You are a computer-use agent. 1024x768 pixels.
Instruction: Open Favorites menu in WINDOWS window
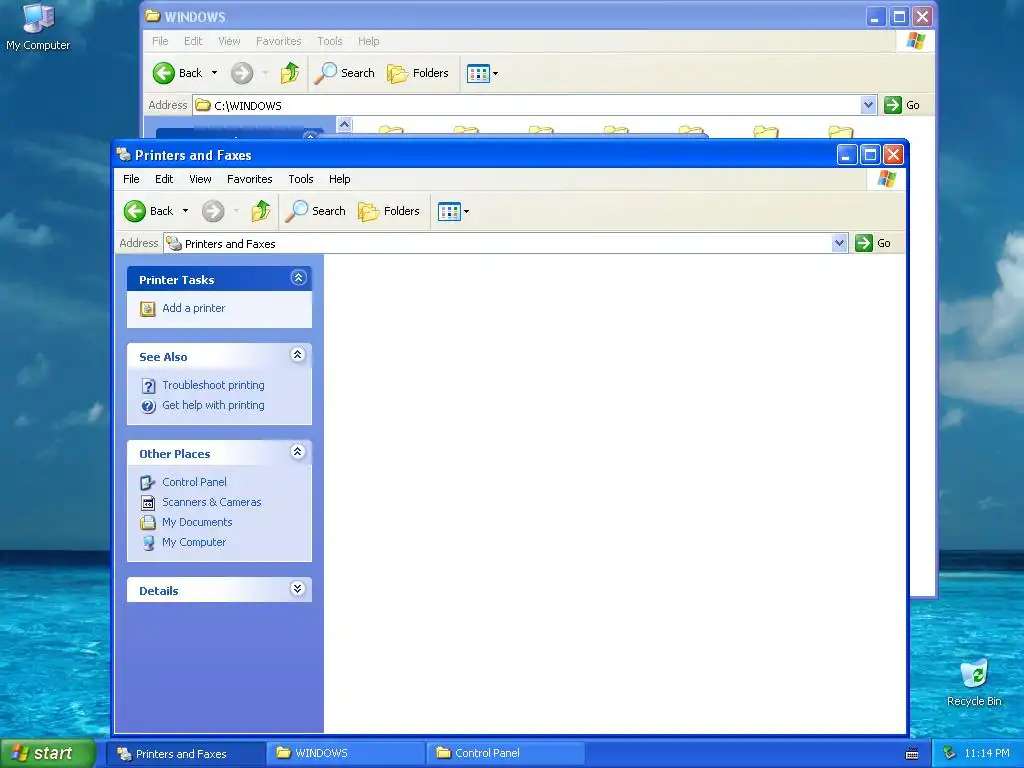click(279, 41)
